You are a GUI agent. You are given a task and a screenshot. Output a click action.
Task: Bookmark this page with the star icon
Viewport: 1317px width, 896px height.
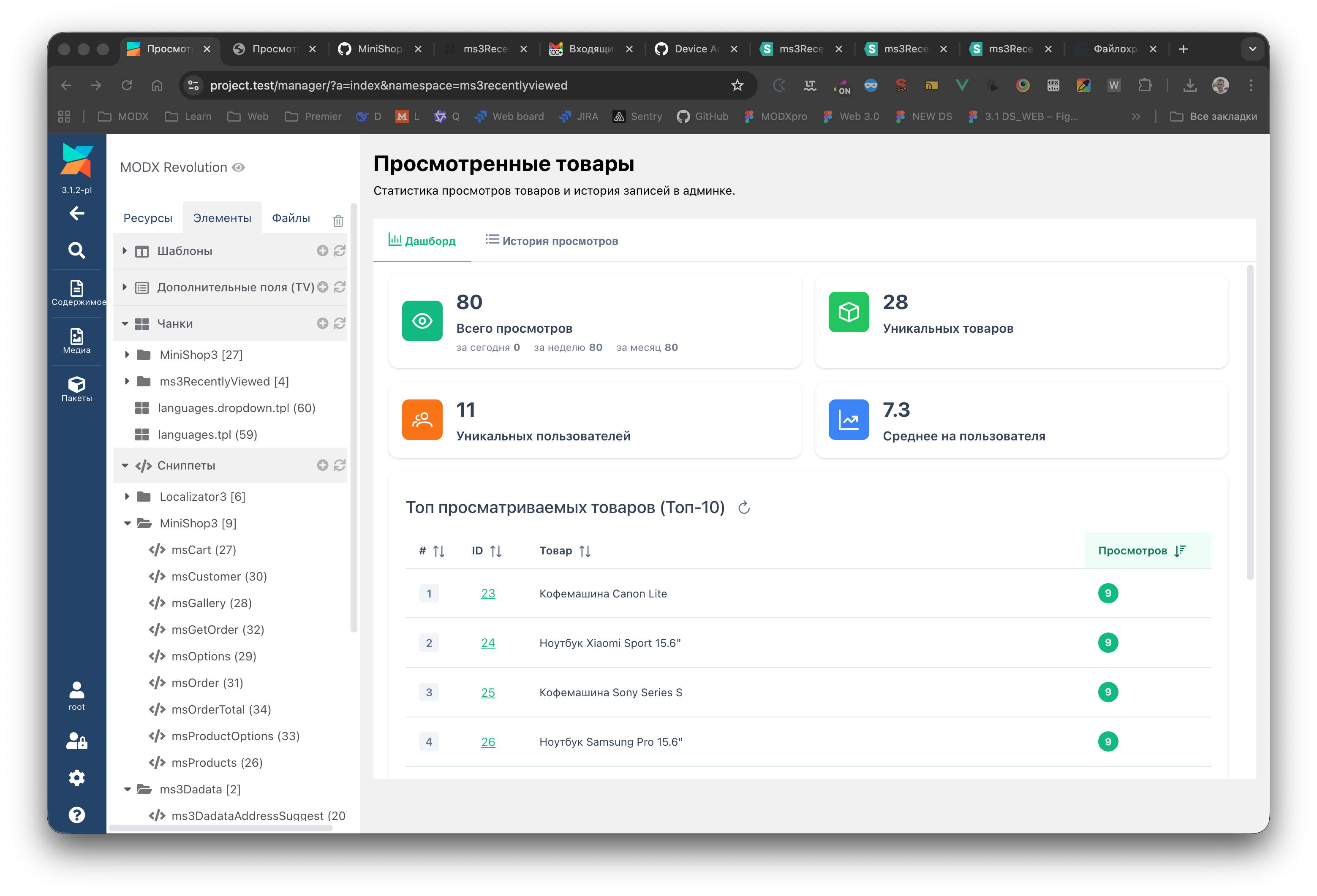(737, 86)
